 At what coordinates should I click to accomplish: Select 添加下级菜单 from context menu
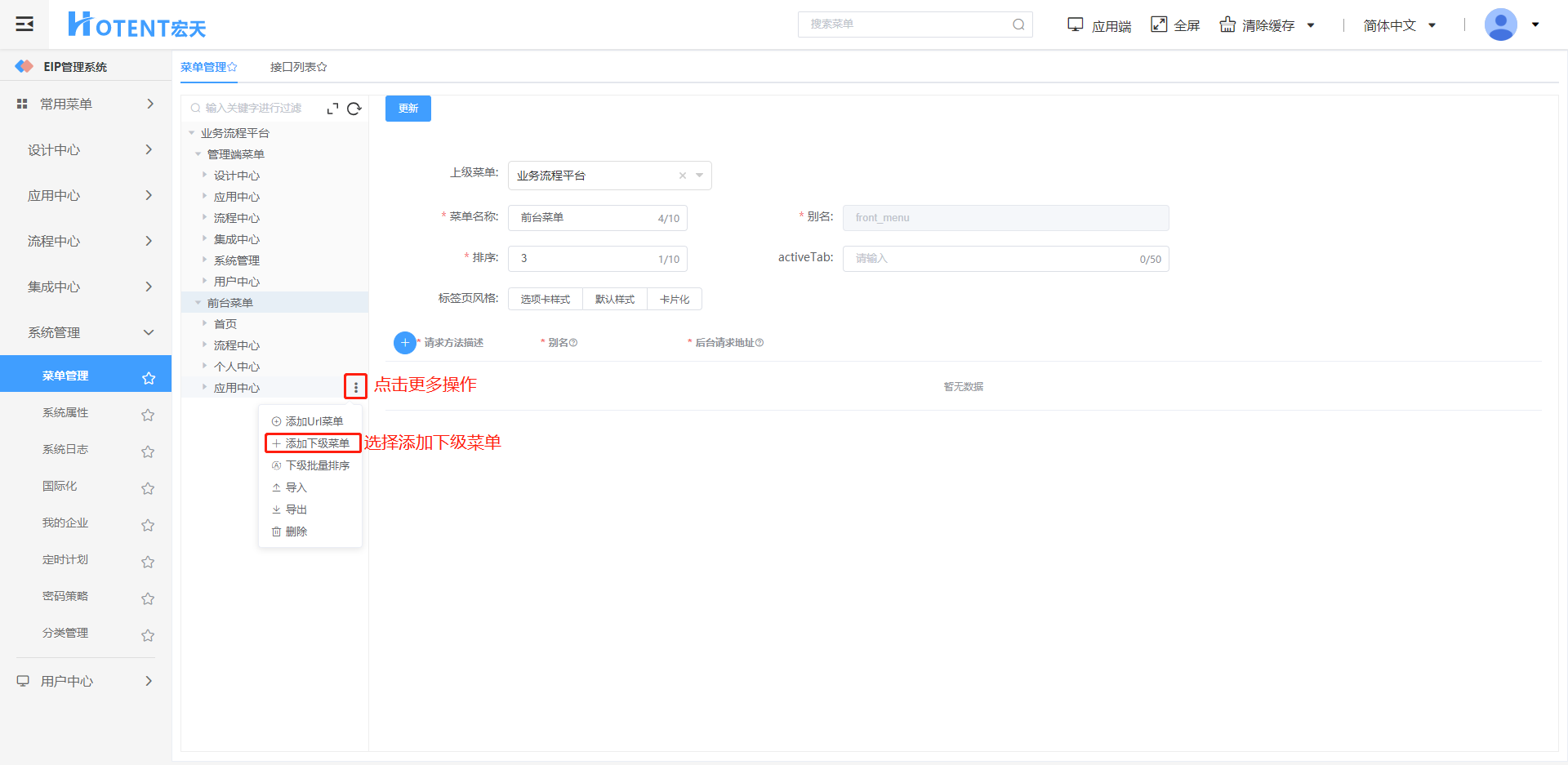(313, 443)
